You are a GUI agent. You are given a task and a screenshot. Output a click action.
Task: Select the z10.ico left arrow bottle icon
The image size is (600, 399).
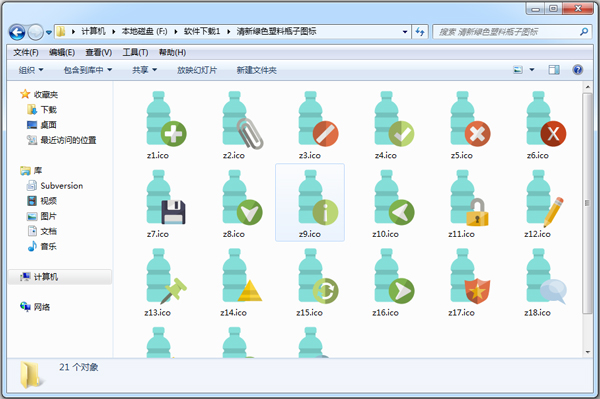(394, 197)
